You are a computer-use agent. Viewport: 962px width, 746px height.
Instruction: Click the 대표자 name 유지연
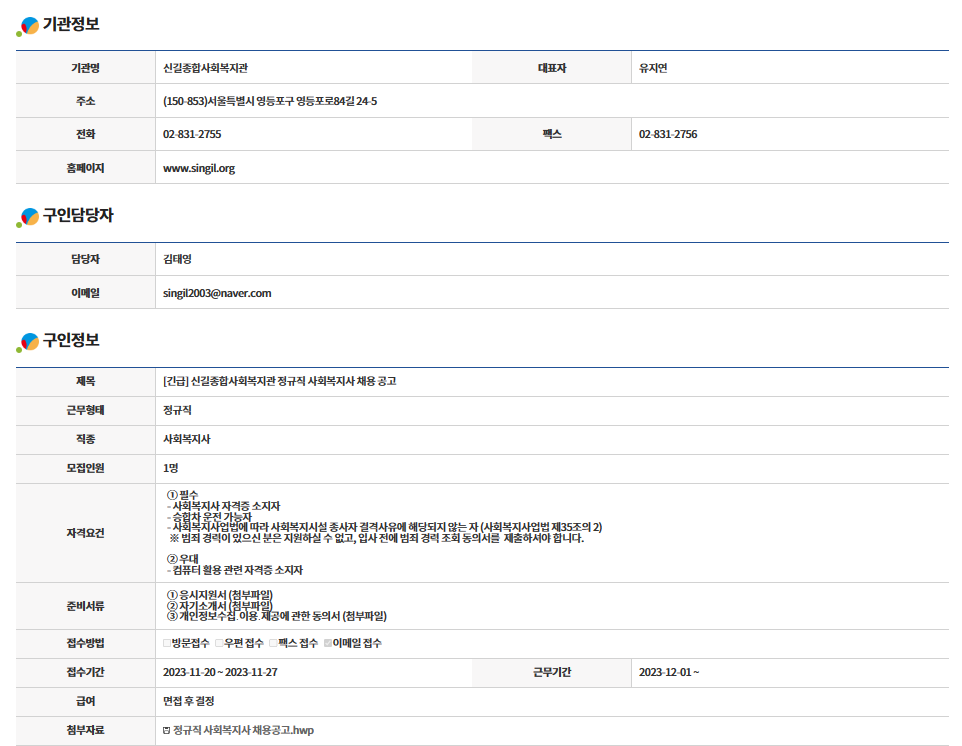click(653, 68)
